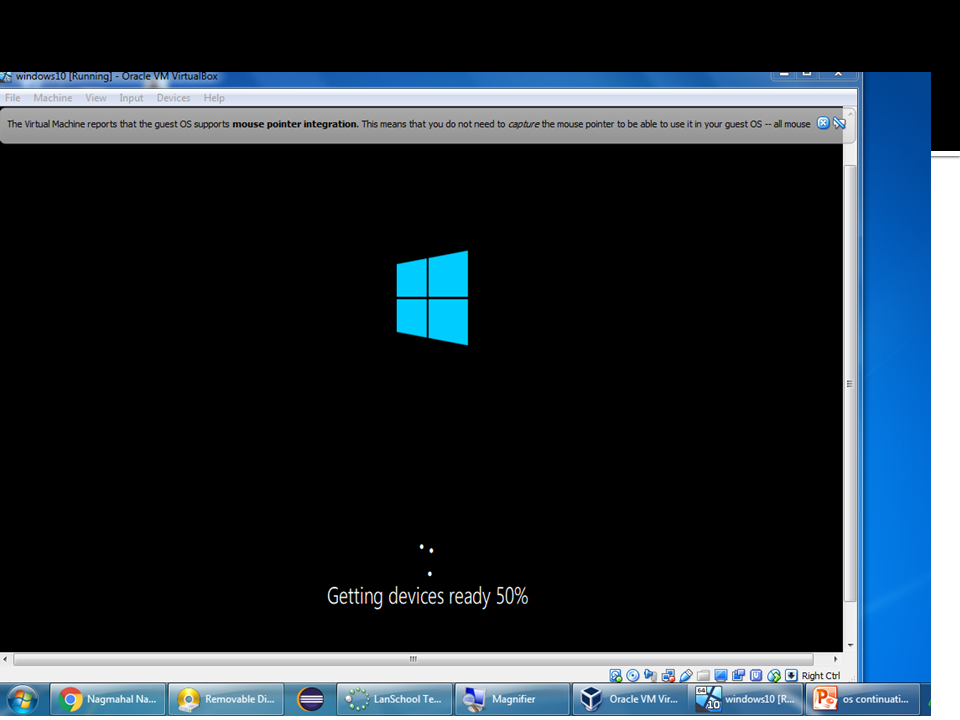Disable future mouse integration notifications
Viewport: 960px width, 720px height.
click(839, 123)
